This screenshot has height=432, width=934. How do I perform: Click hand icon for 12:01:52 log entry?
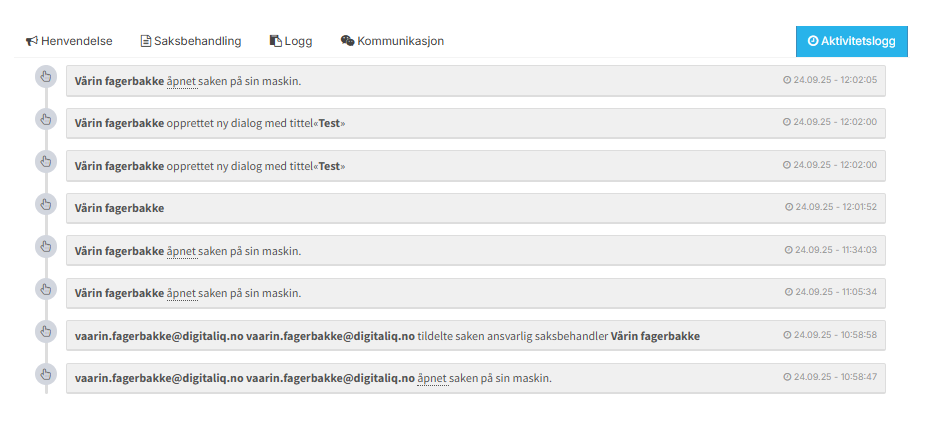pos(45,204)
